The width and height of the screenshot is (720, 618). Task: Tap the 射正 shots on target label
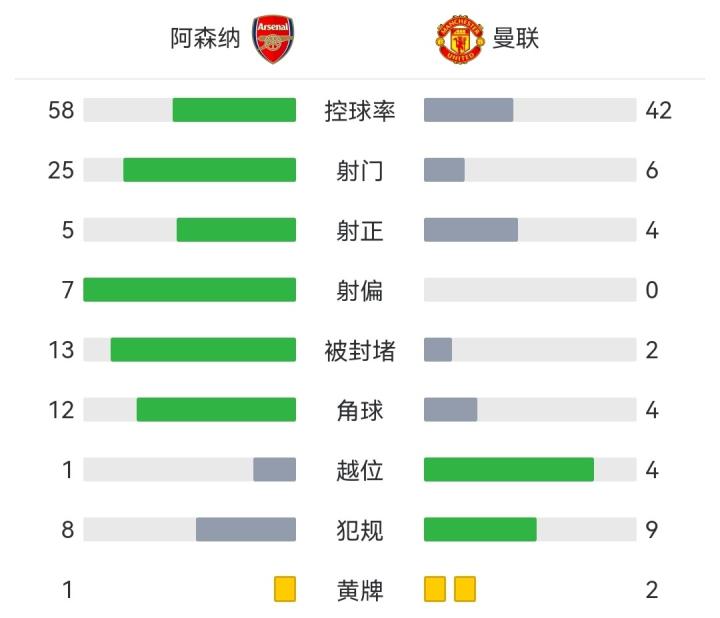click(x=360, y=231)
